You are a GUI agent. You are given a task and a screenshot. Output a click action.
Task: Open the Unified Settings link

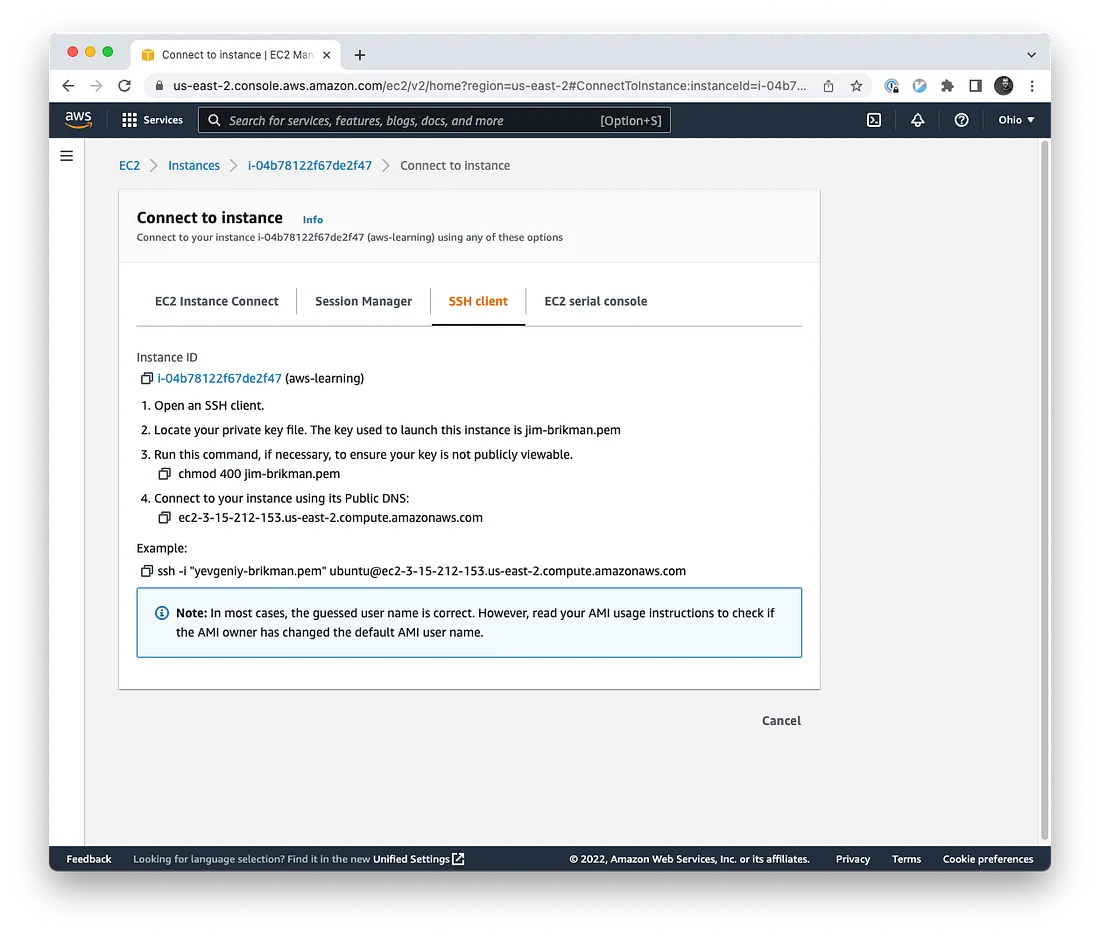418,859
